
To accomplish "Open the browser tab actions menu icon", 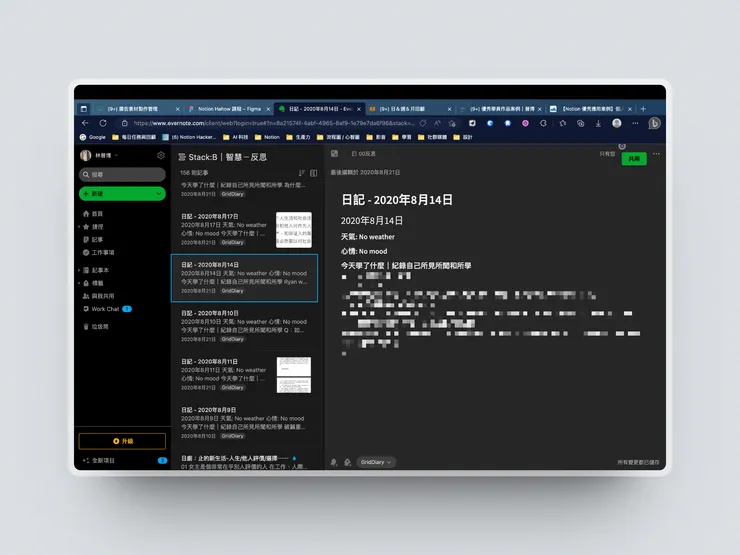I will coord(84,109).
